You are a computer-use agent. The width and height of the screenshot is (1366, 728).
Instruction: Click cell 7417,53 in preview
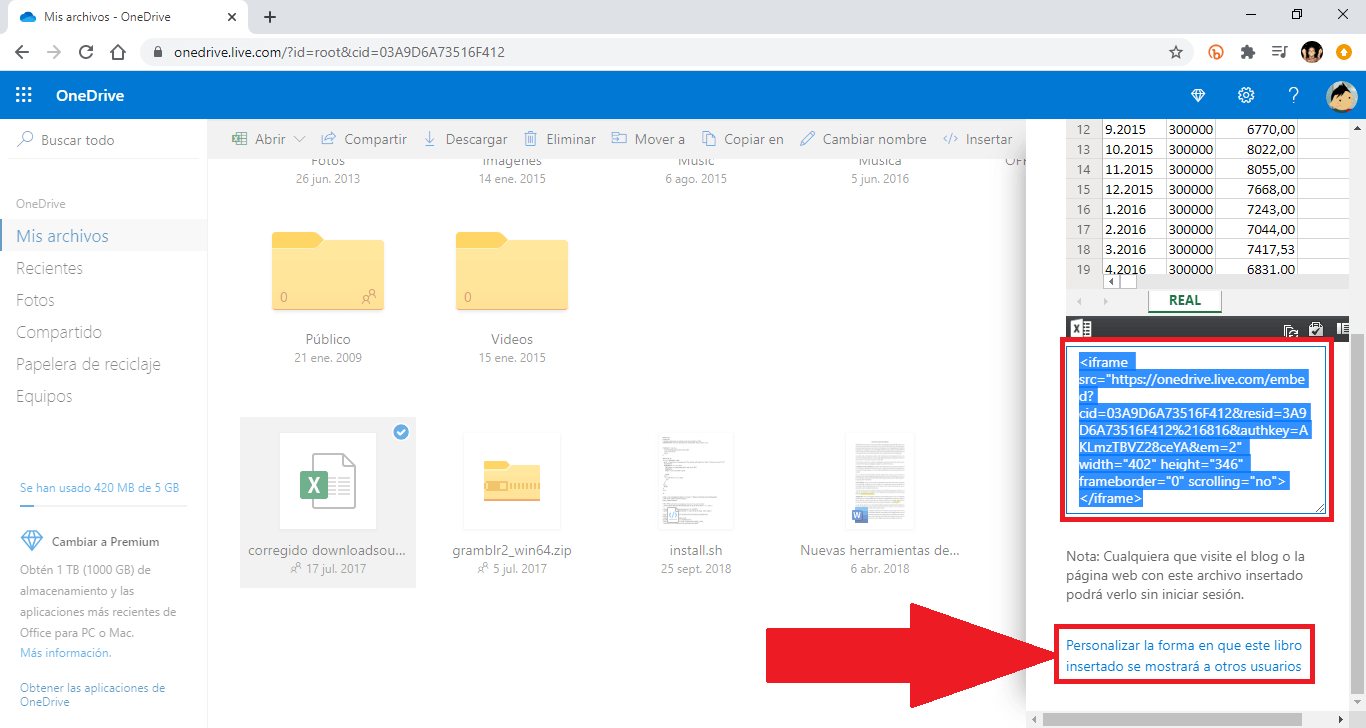tap(1258, 249)
